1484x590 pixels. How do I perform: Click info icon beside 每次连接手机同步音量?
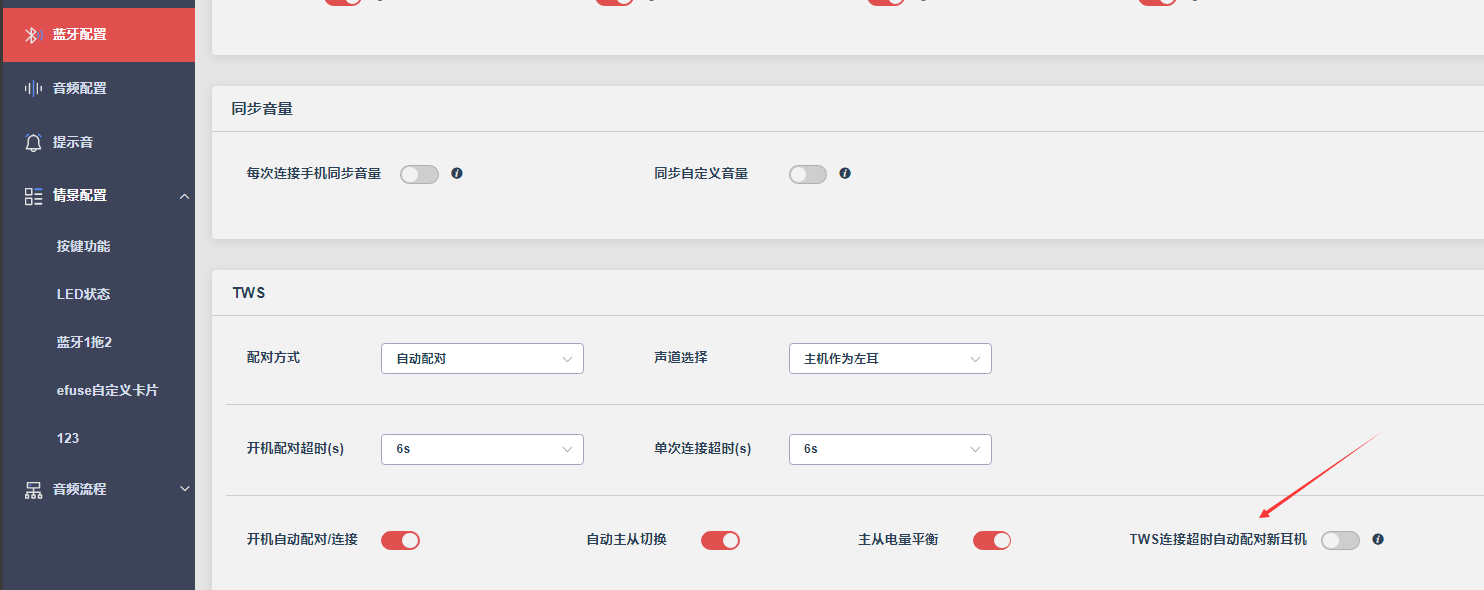pos(457,173)
